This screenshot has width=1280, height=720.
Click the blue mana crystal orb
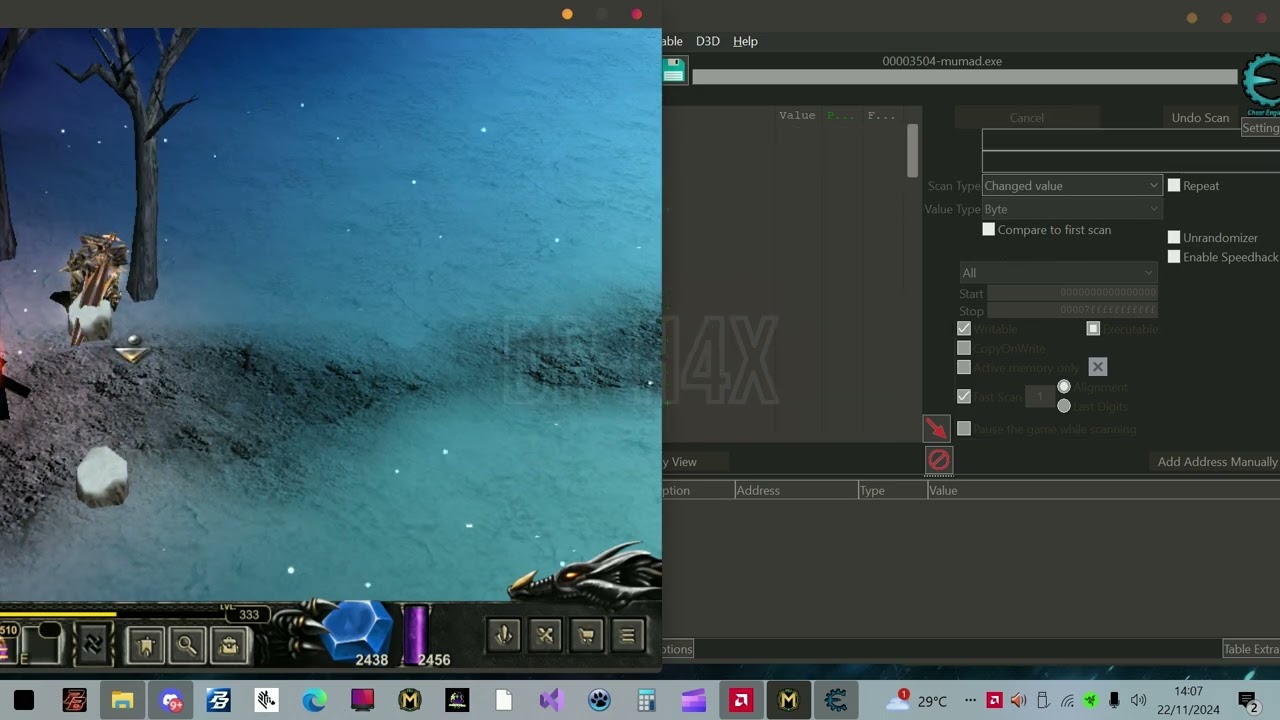pyautogui.click(x=358, y=629)
